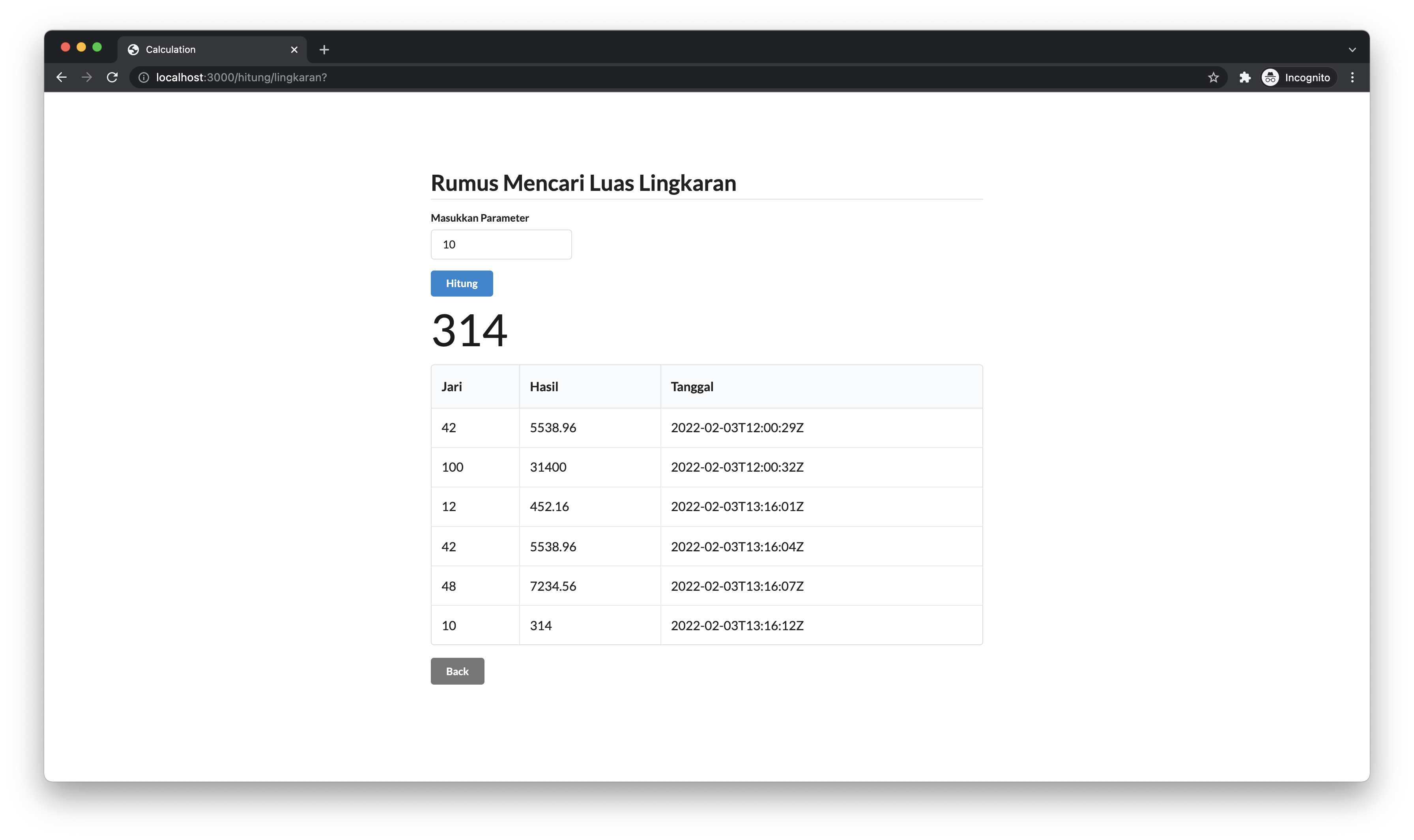Screen dimensions: 1414x840
Task: Click the Back button
Action: (x=457, y=671)
